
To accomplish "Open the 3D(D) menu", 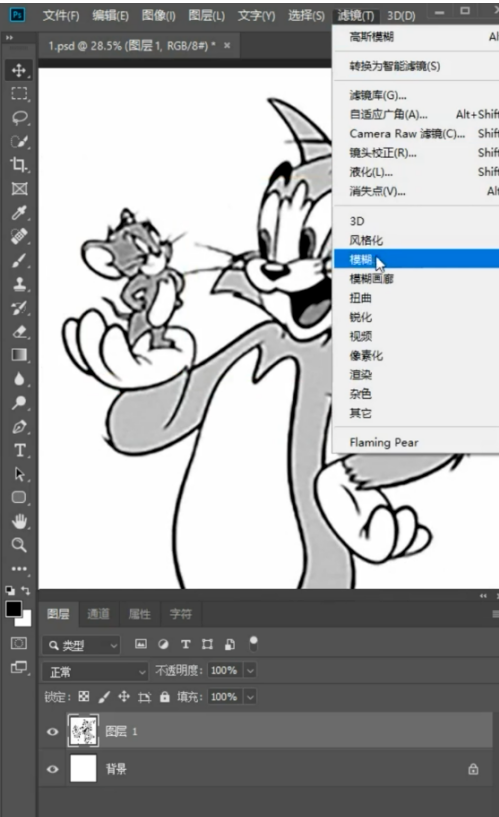I will pos(401,15).
